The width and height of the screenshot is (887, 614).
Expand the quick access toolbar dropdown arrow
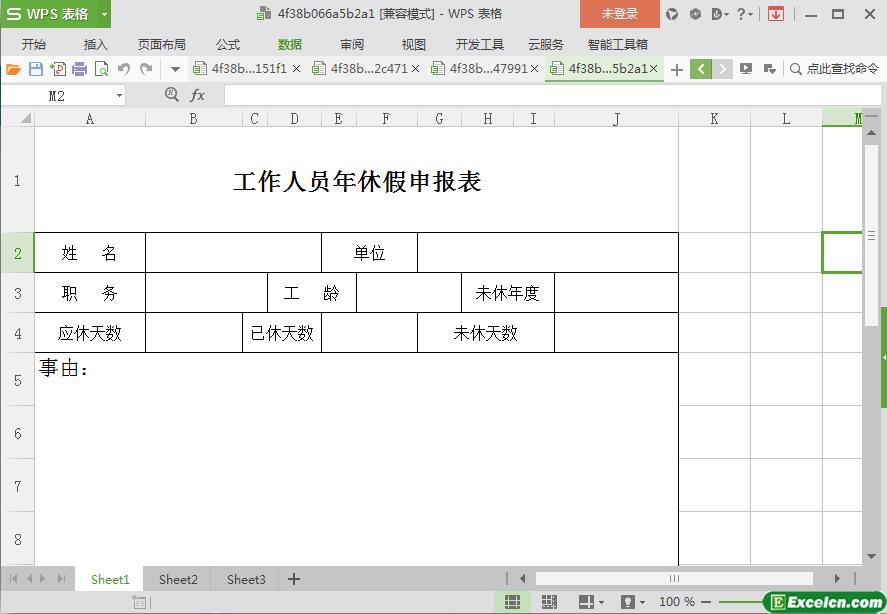click(175, 69)
